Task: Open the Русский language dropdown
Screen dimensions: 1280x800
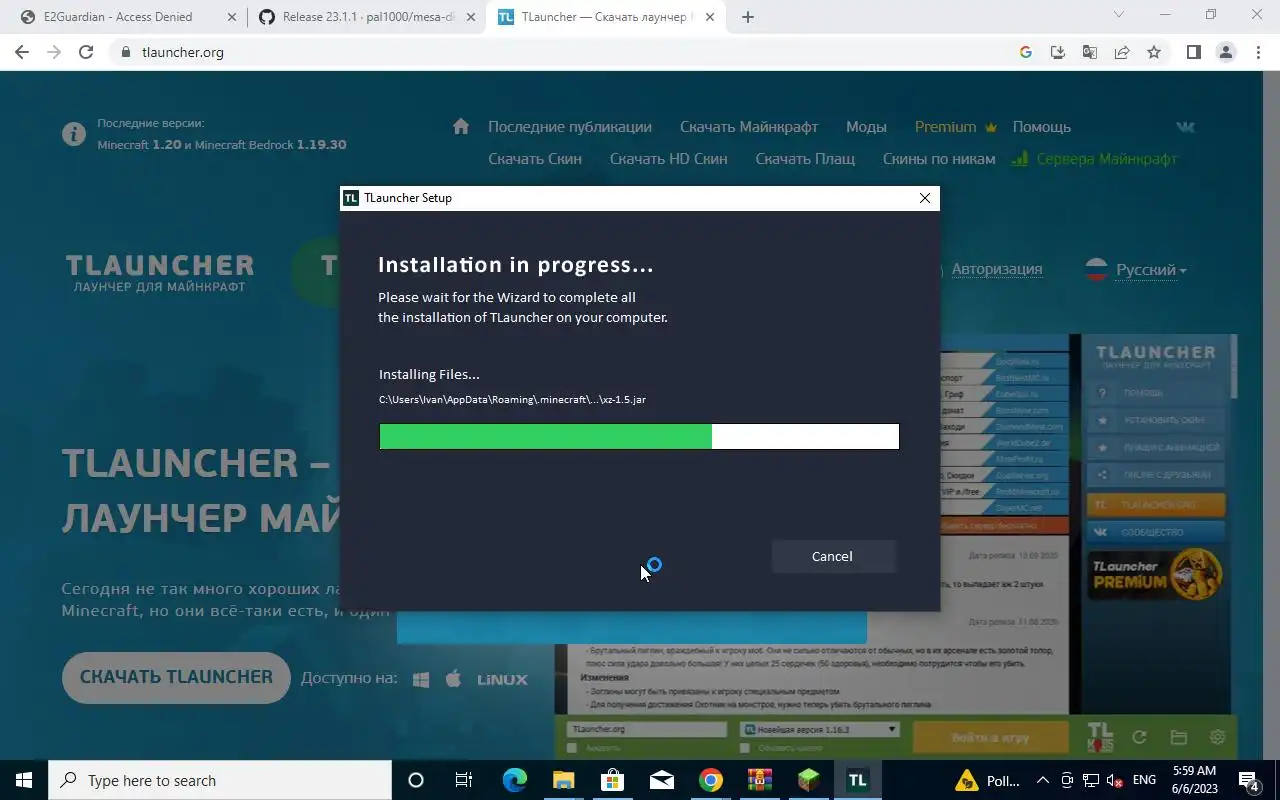Action: [1136, 270]
